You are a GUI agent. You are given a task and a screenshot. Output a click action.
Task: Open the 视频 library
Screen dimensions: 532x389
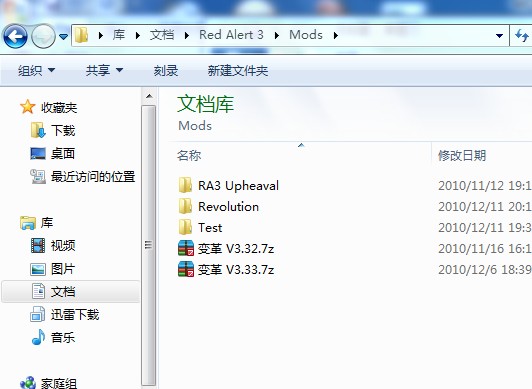coord(63,246)
